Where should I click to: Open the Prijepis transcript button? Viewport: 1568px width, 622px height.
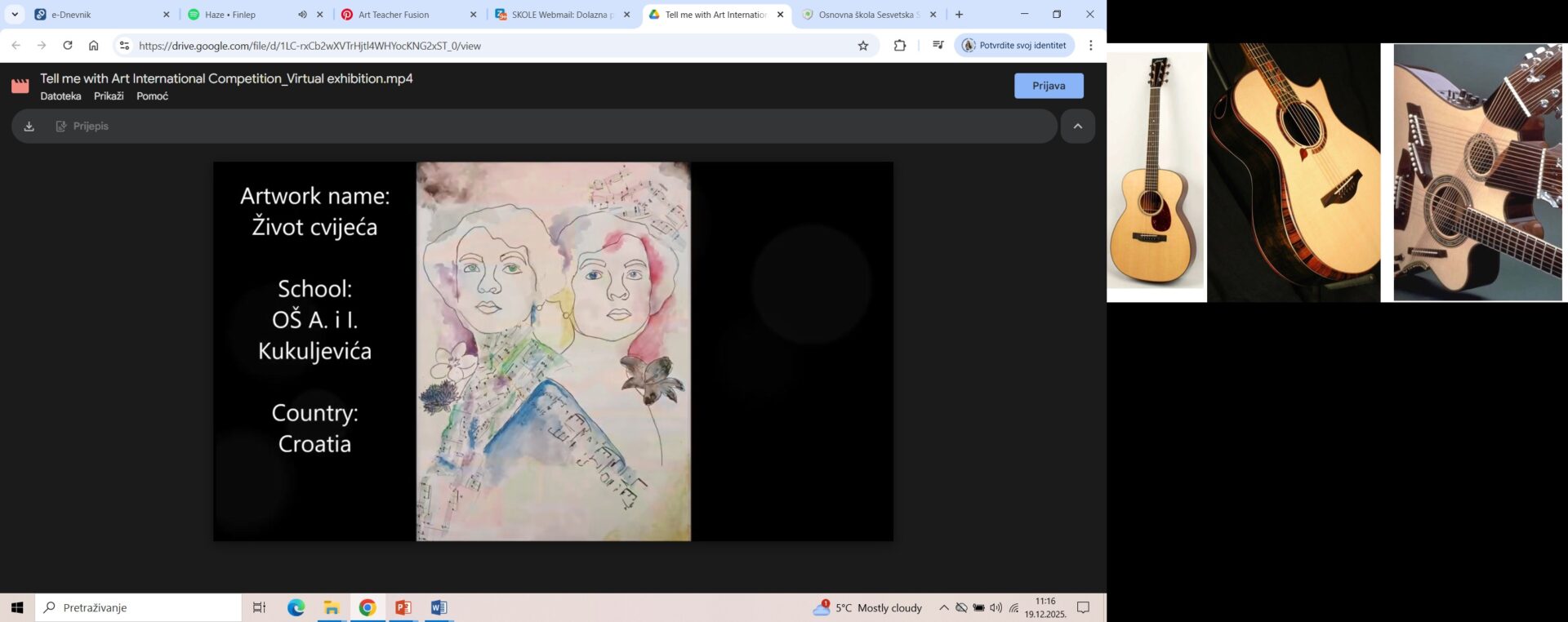click(82, 127)
